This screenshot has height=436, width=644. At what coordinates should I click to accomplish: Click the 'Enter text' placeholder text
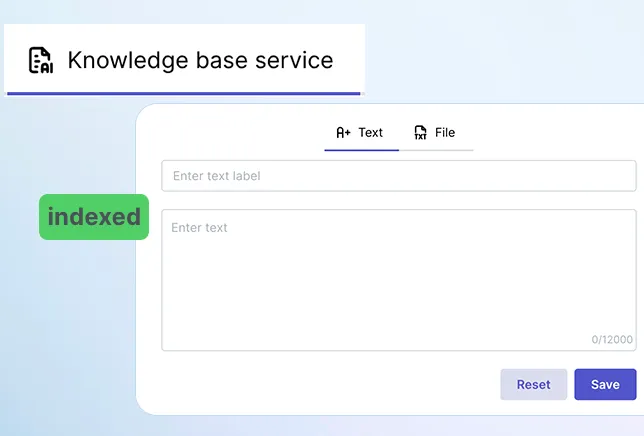[x=199, y=228]
